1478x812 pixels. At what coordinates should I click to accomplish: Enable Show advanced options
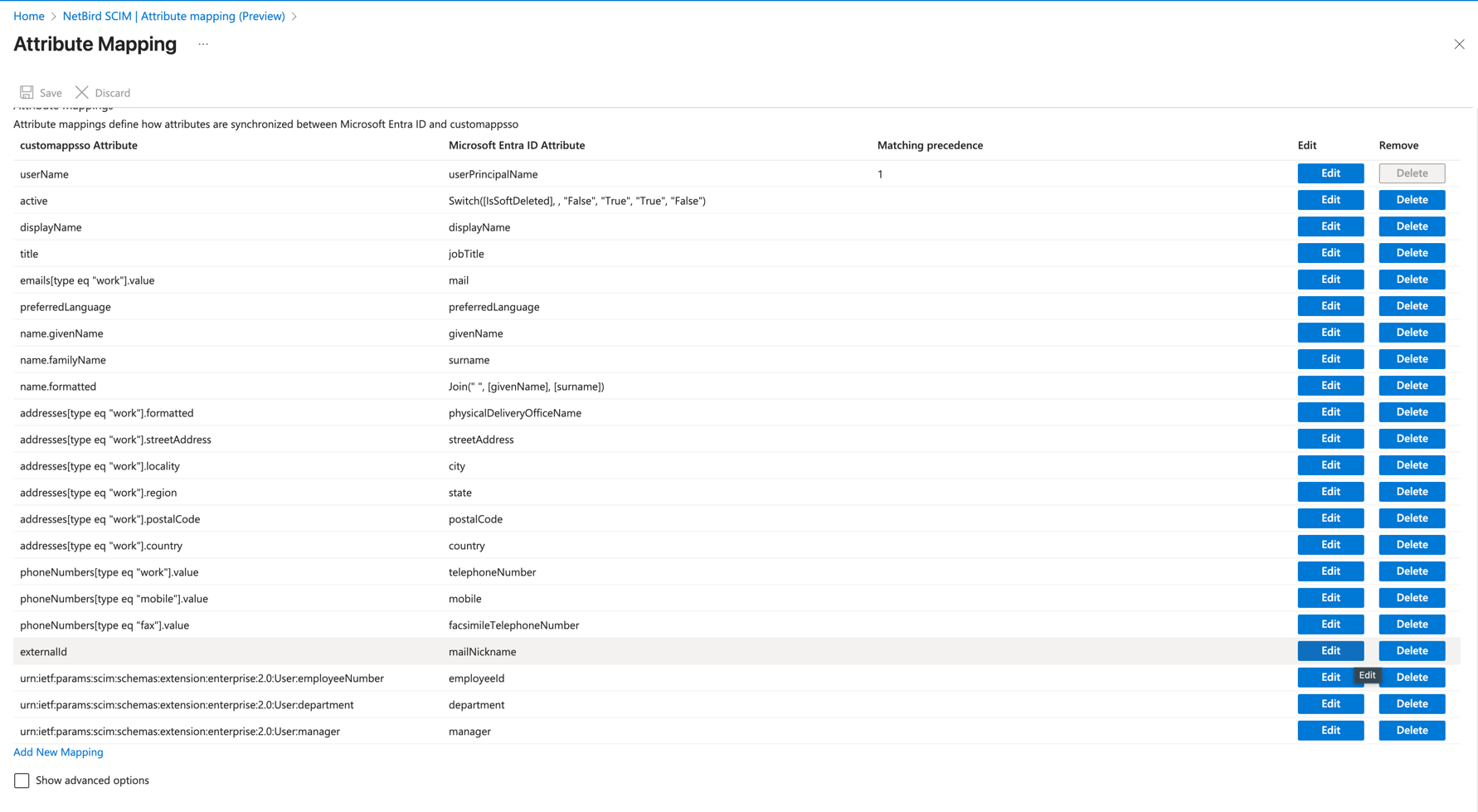pos(21,780)
